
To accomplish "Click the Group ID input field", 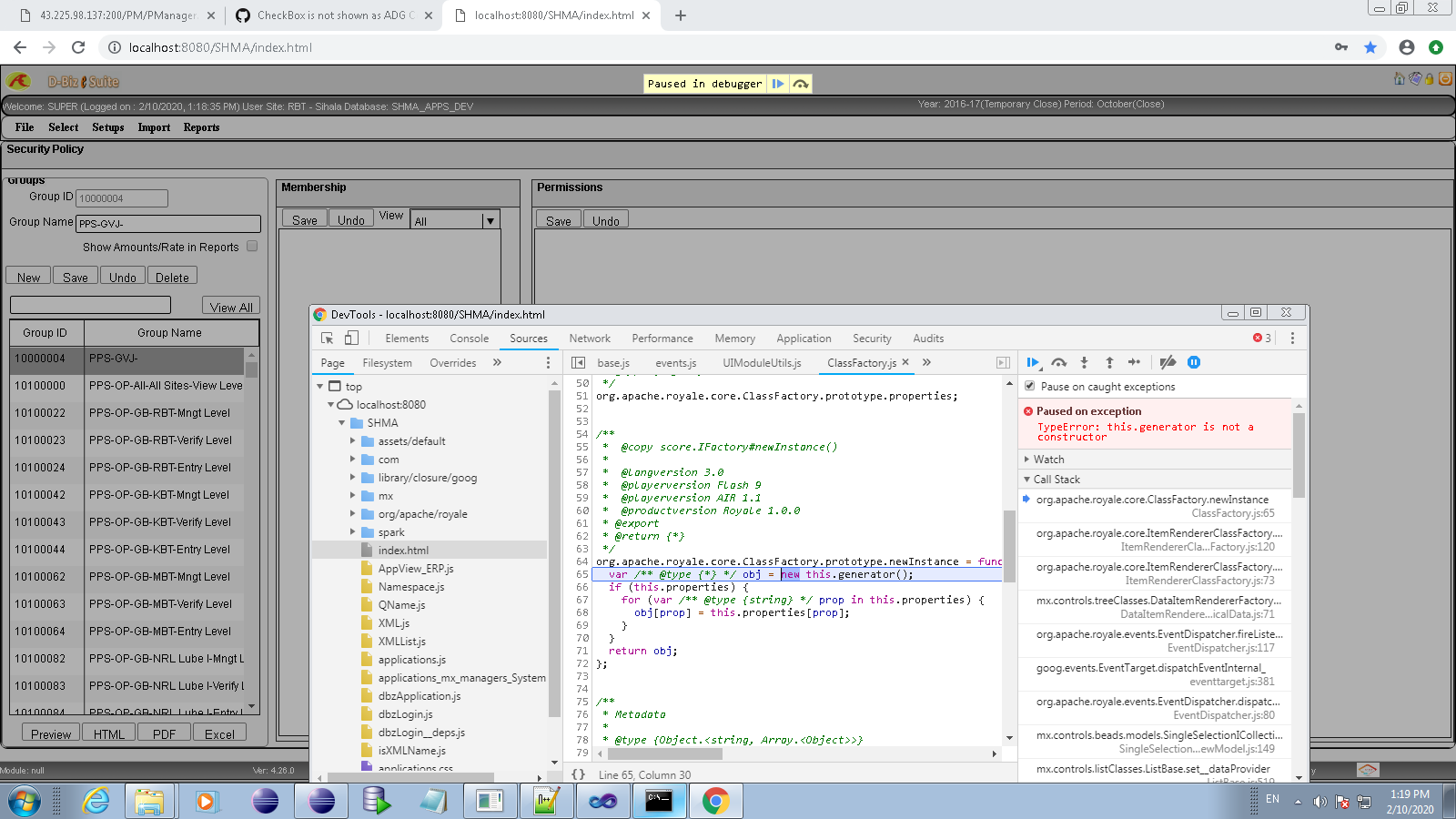I will tap(121, 197).
